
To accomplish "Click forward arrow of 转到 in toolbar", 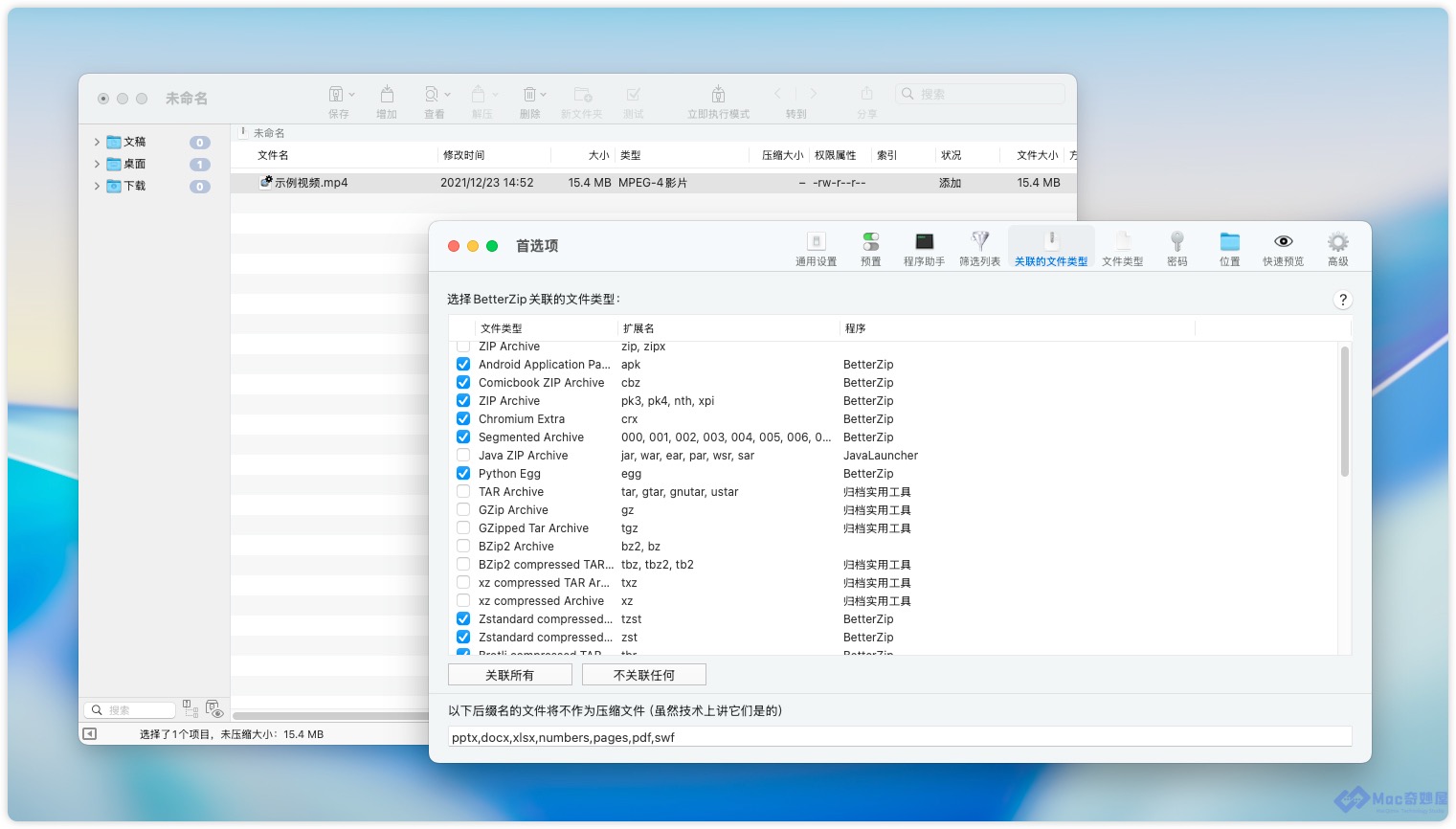I will pos(814,94).
